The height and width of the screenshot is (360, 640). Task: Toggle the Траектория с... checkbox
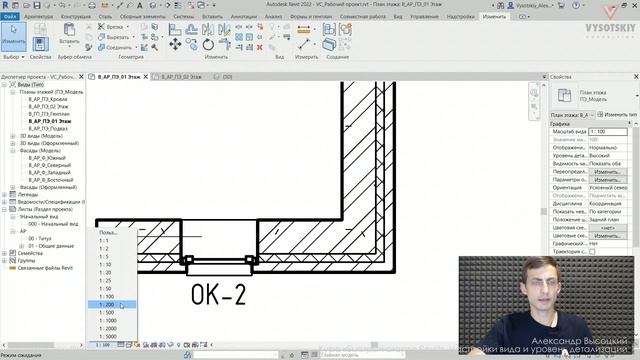(592, 252)
